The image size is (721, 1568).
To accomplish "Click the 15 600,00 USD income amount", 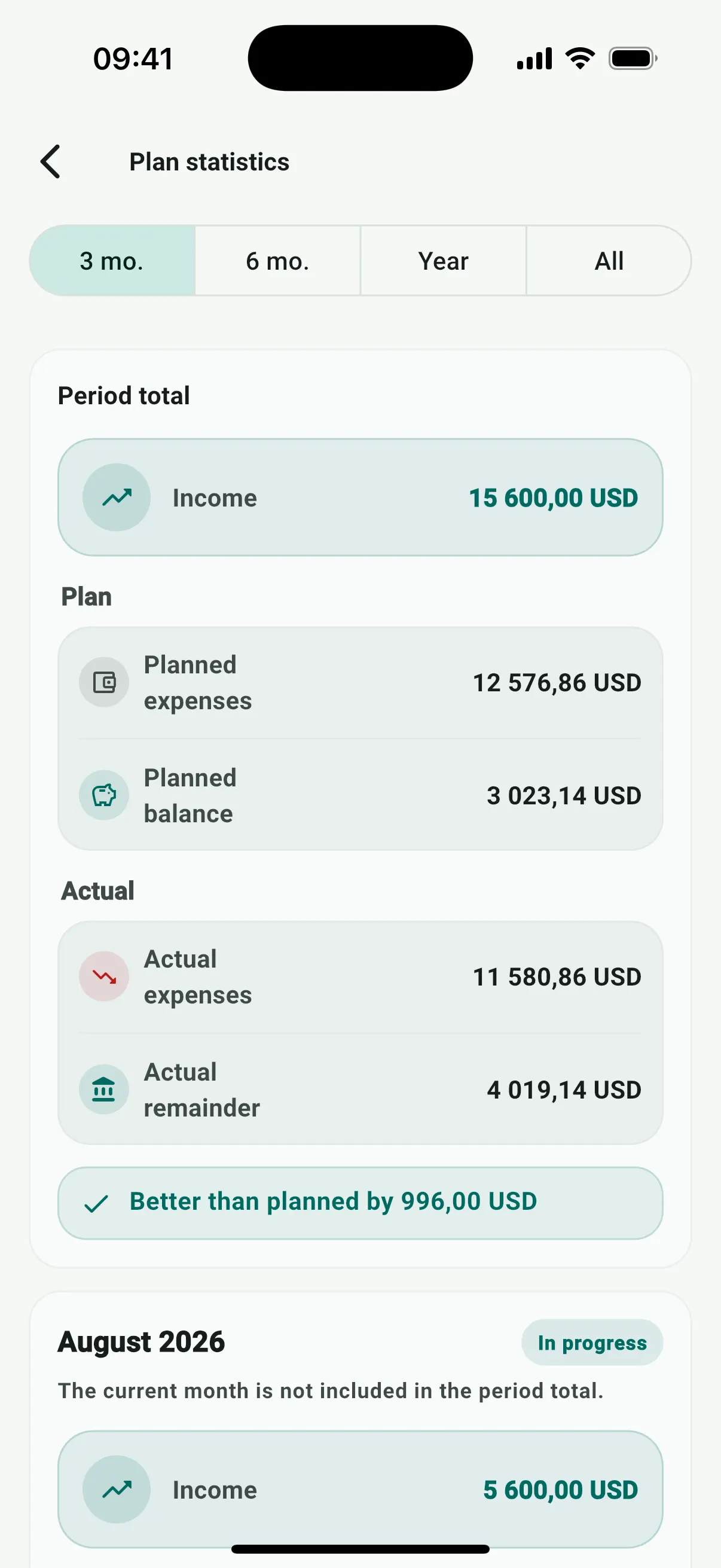I will [x=553, y=498].
